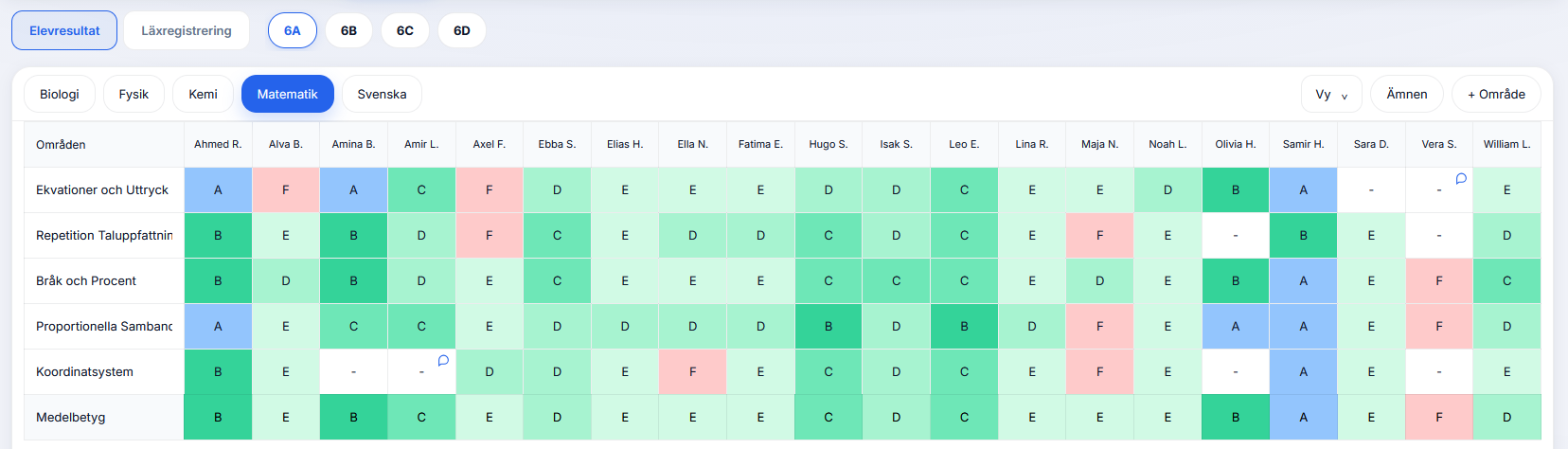Screen dimensions: 1568x449
Task: Open the Svenska subject tab
Action: (x=382, y=94)
